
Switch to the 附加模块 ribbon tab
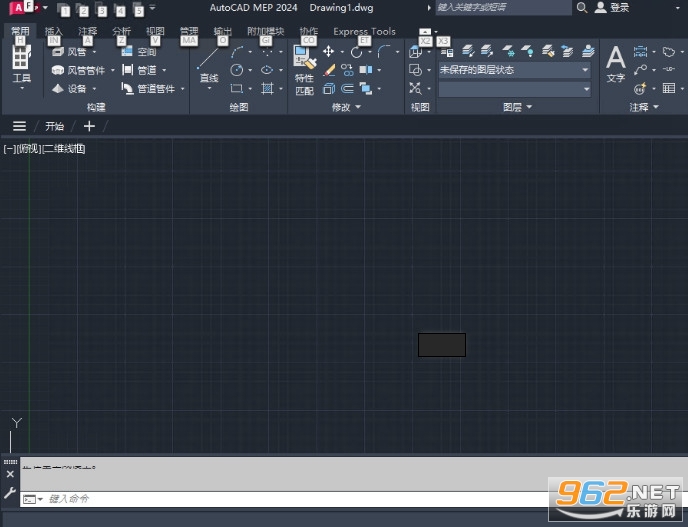point(265,31)
